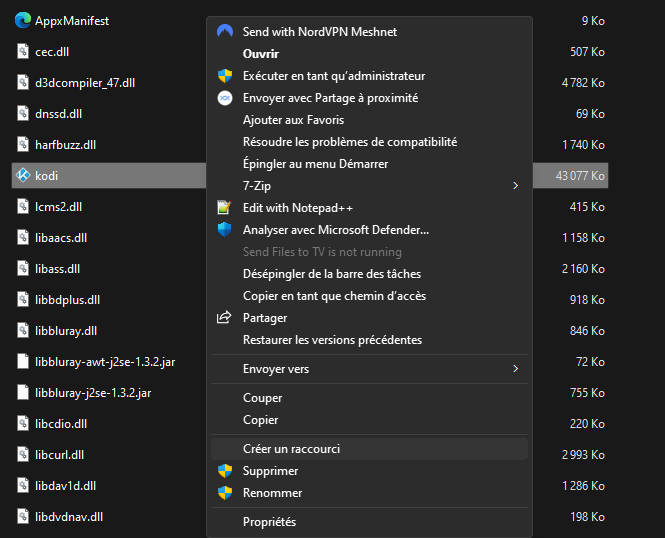The width and height of the screenshot is (665, 538).
Task: Click the 198 Ko size value
Action: (x=587, y=517)
